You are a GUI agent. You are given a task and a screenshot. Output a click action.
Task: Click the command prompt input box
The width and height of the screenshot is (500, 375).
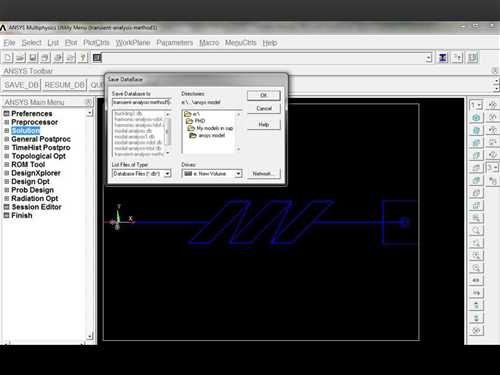(264, 58)
